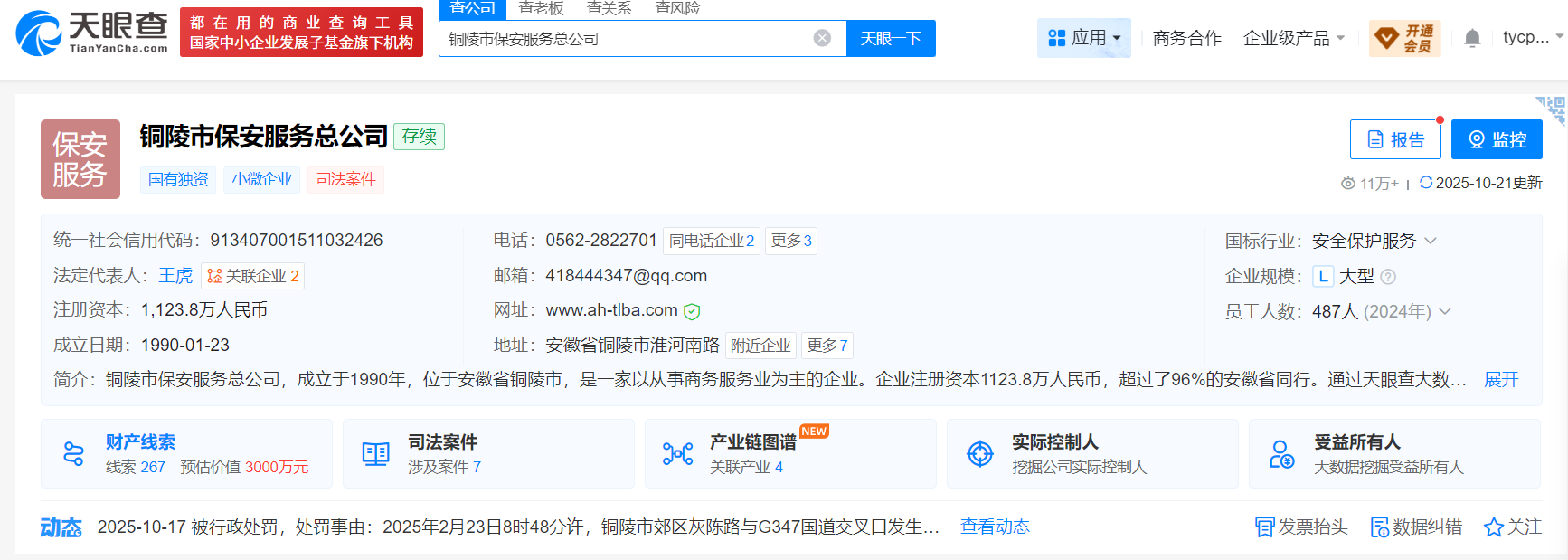Click the email 418444347@qq.com

[627, 275]
